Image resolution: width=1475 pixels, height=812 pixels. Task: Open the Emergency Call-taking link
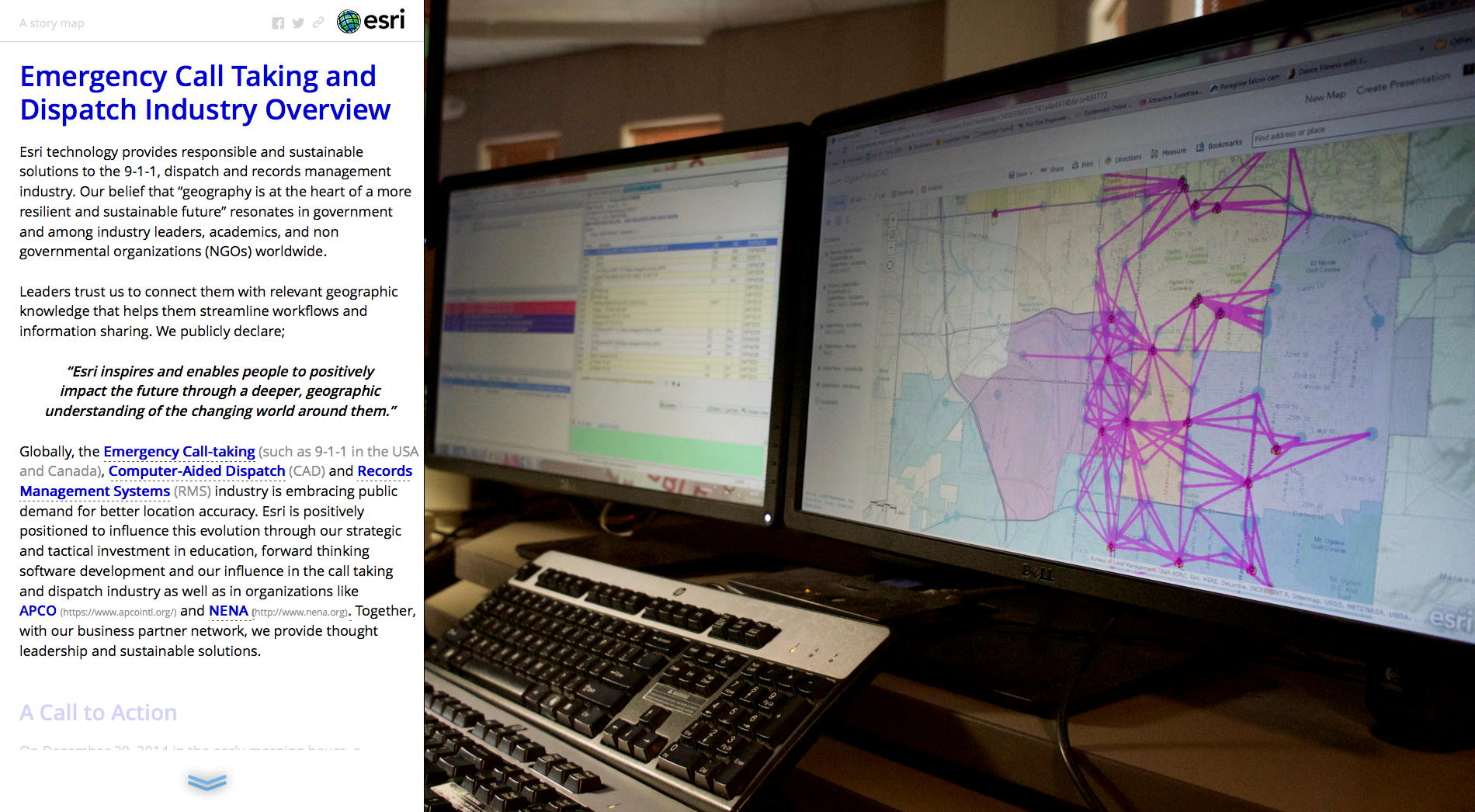point(179,451)
